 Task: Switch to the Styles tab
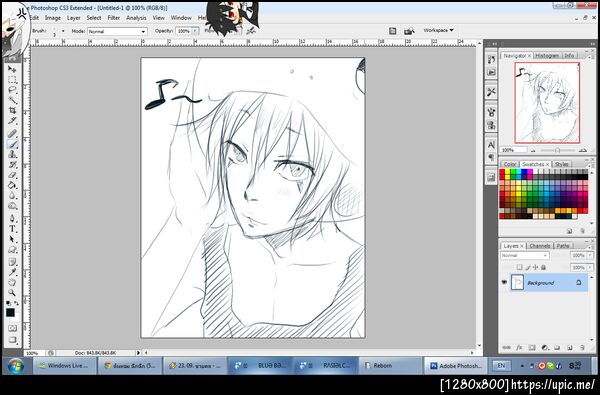pos(561,164)
